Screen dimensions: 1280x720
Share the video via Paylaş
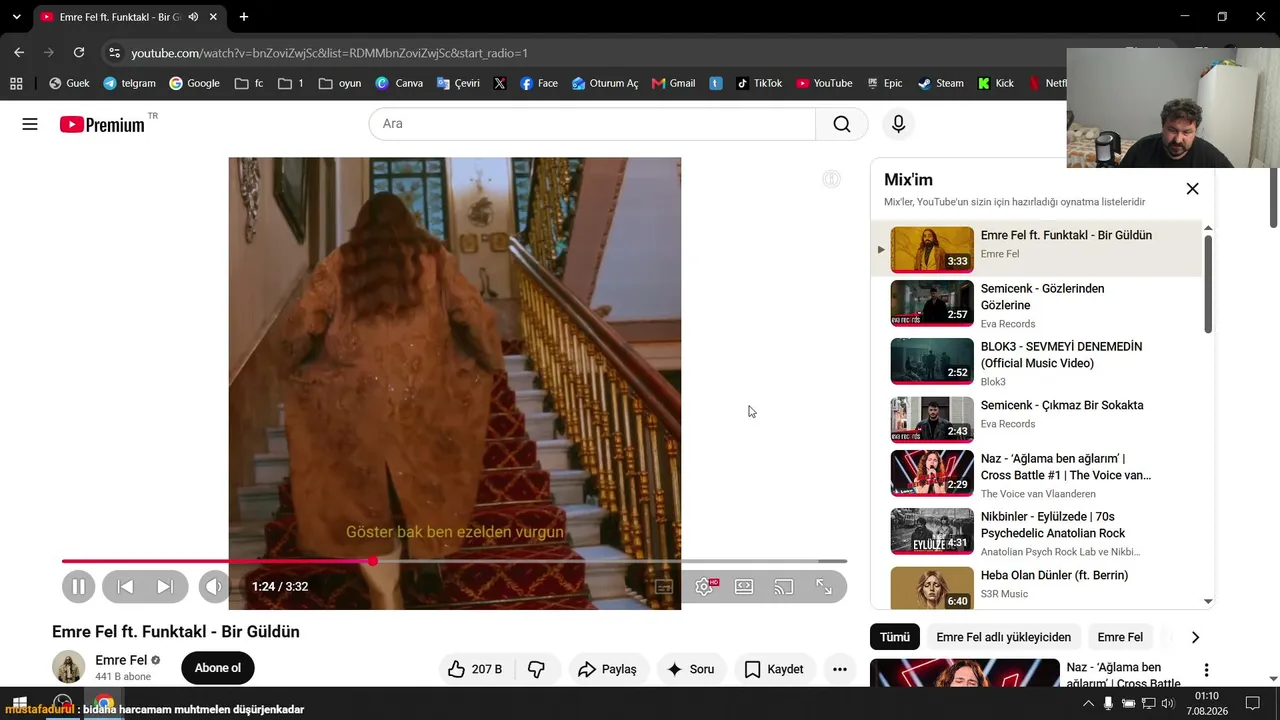pyautogui.click(x=608, y=669)
